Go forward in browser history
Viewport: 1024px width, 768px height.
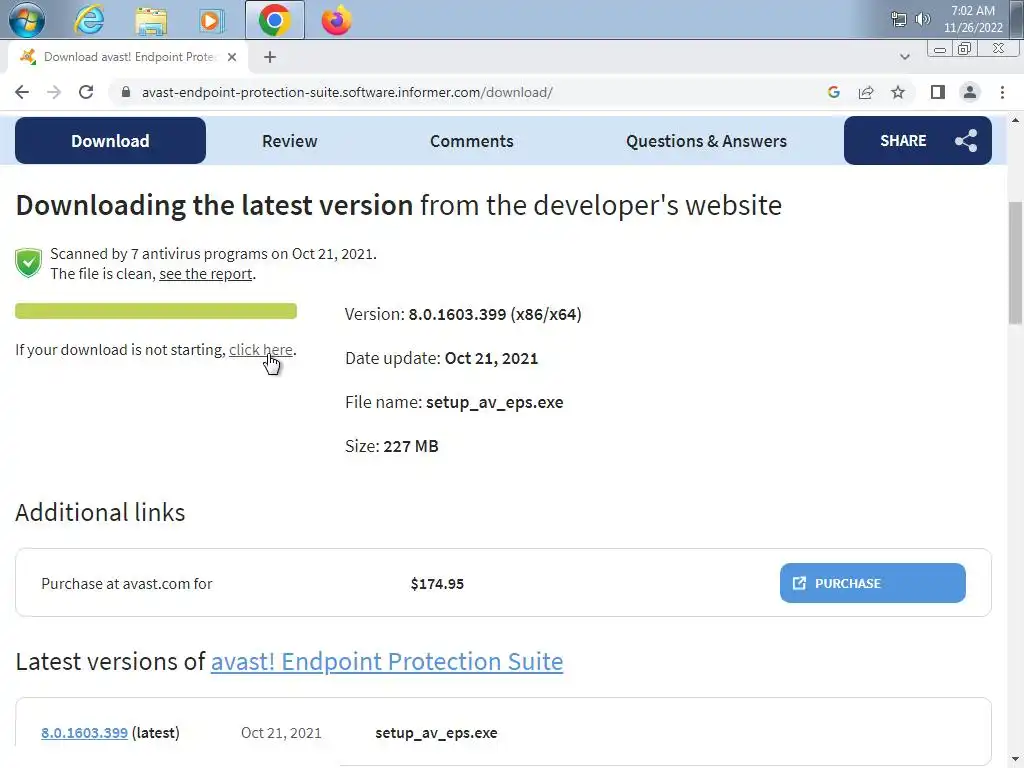click(54, 92)
